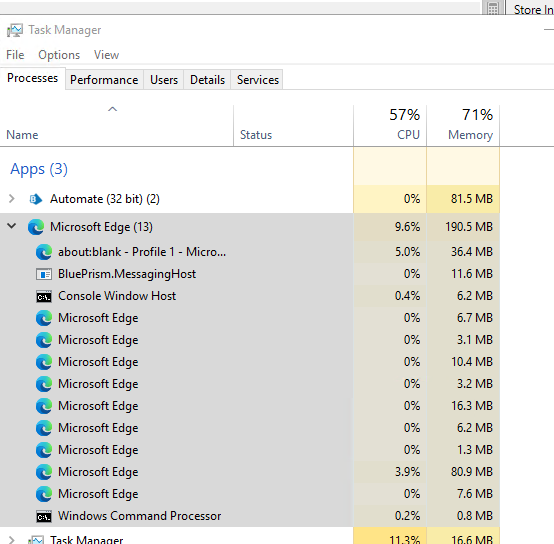Click the Task Manager process row icon

pyautogui.click(x=36, y=539)
